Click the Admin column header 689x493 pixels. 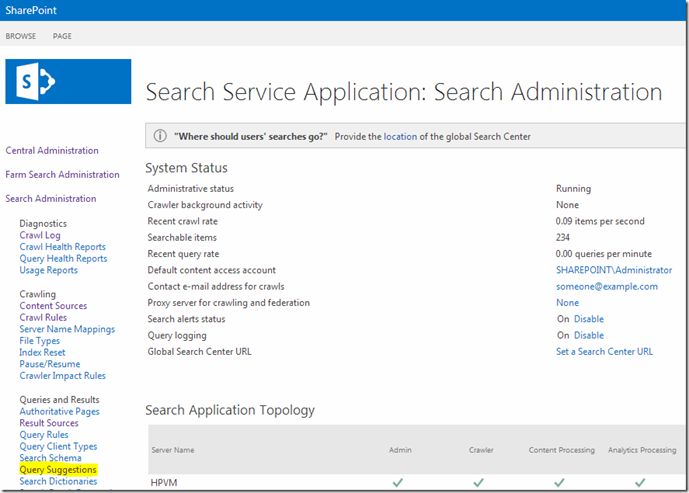(400, 450)
